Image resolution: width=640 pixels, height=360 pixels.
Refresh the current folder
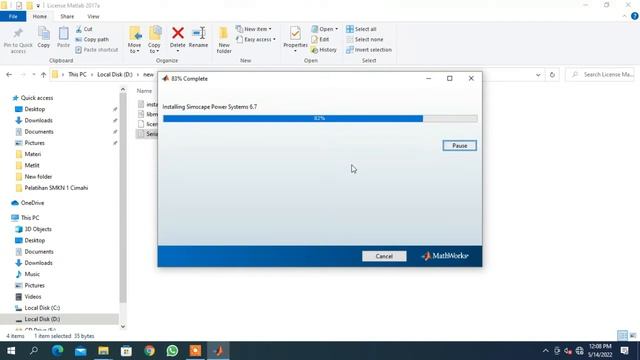pos(552,75)
